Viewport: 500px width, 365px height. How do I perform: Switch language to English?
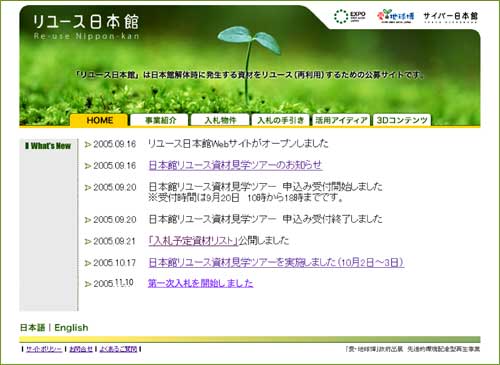click(x=71, y=328)
